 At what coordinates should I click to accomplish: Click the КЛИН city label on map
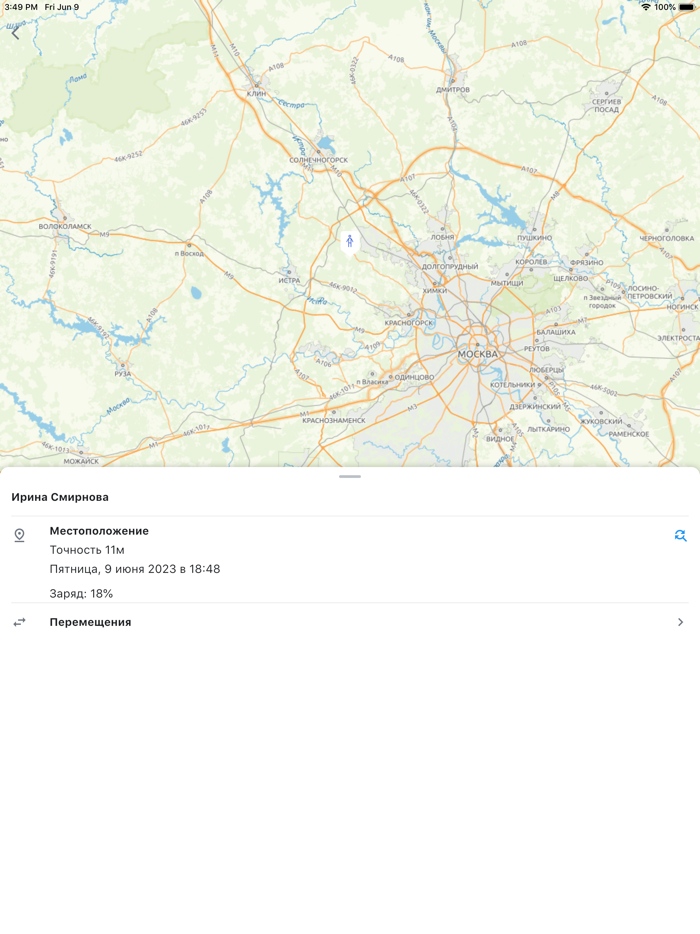point(256,94)
